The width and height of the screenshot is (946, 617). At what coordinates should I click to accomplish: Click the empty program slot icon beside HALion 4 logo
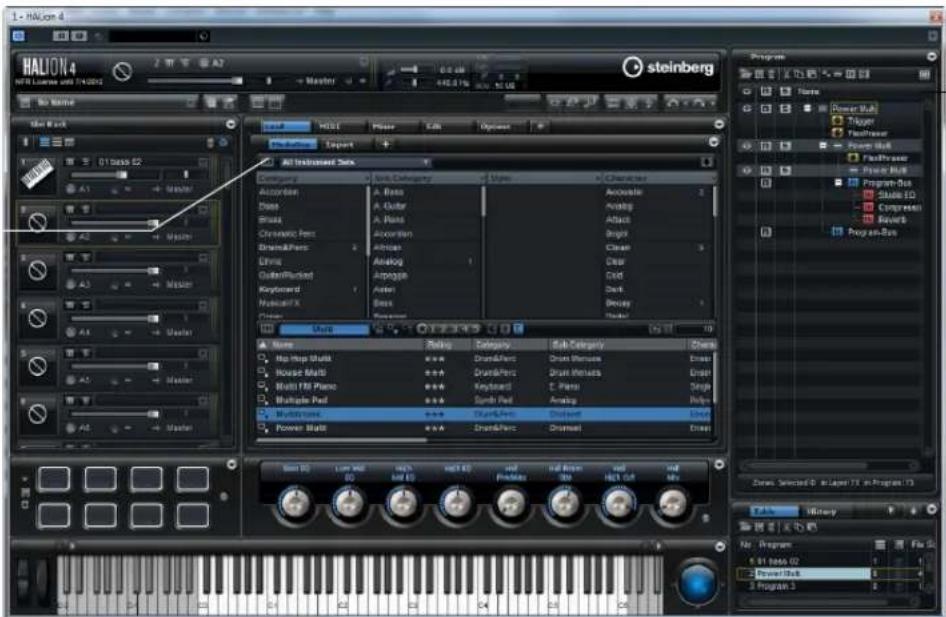point(122,72)
